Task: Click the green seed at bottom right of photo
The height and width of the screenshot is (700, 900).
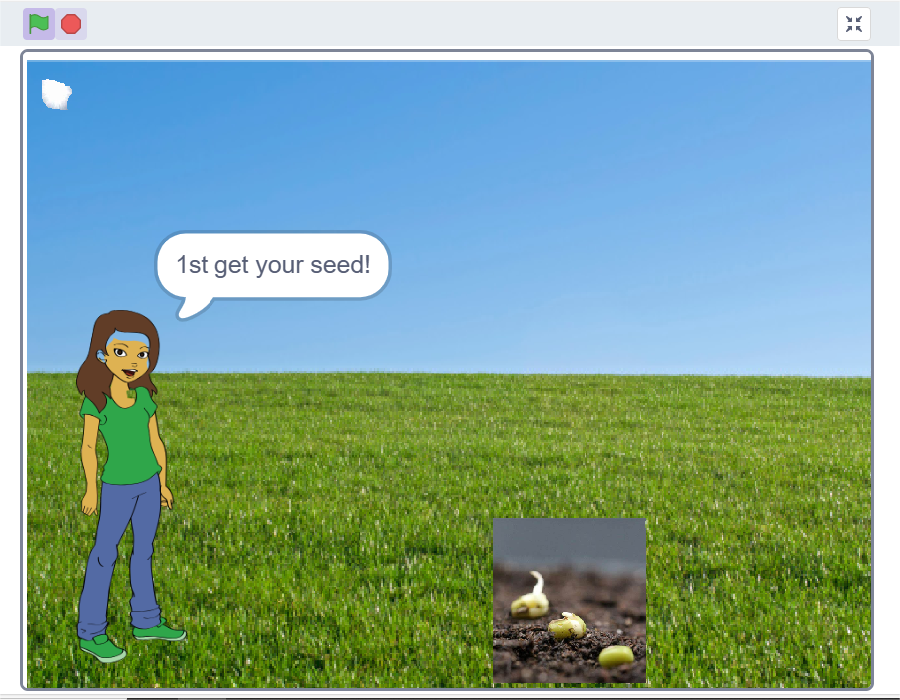Action: (615, 656)
